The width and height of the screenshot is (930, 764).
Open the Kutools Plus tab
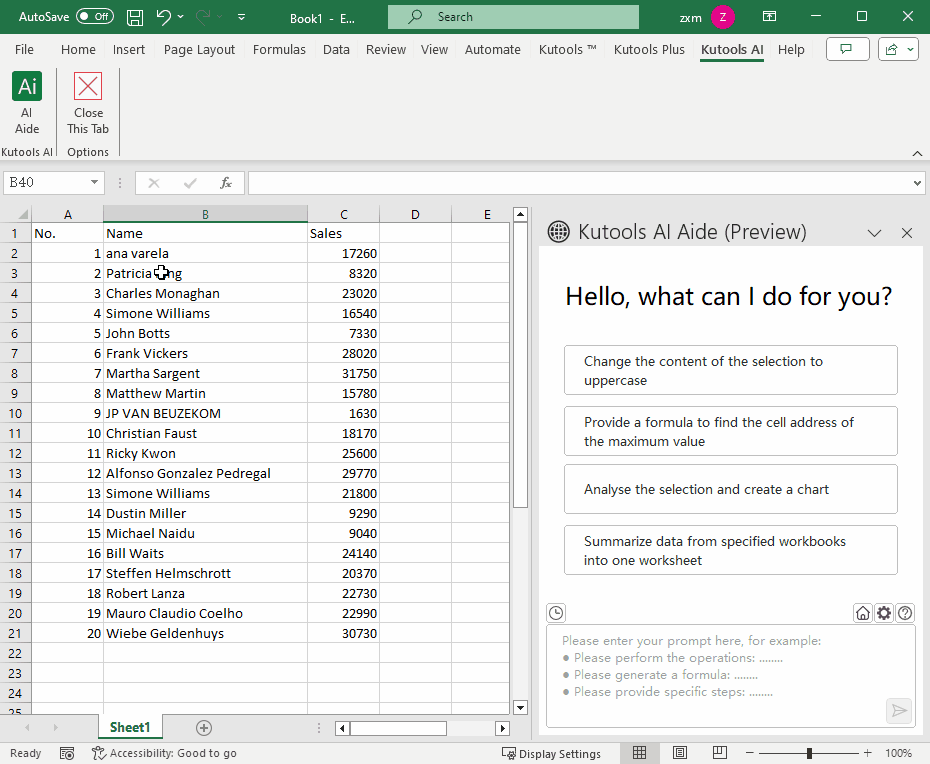coord(649,50)
